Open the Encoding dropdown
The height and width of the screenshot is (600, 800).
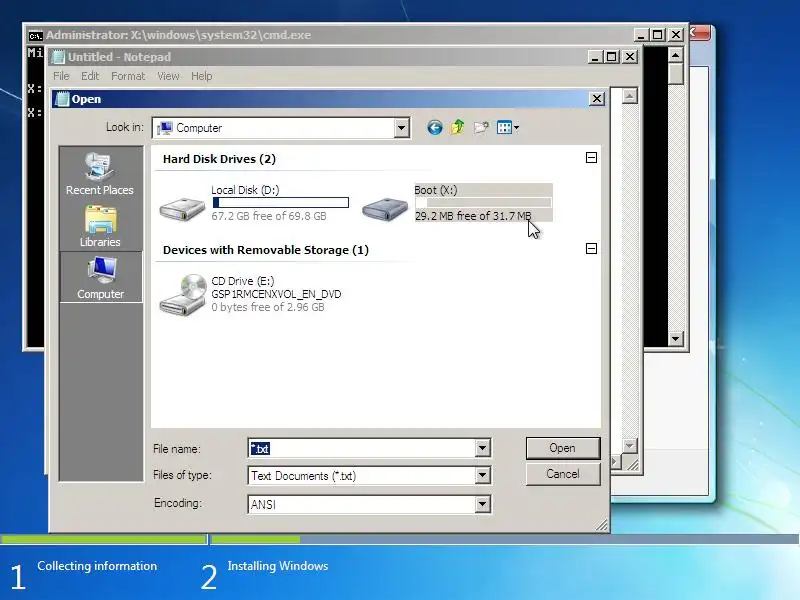click(482, 505)
